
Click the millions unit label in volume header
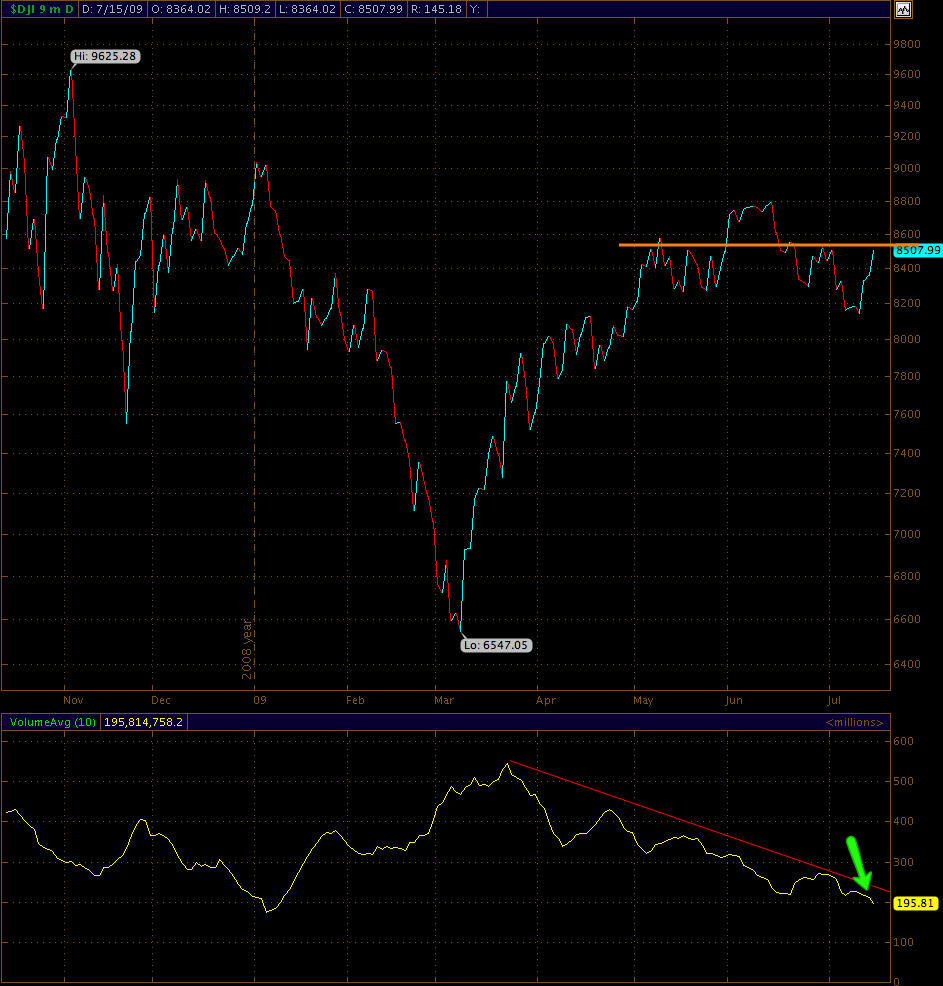point(854,721)
